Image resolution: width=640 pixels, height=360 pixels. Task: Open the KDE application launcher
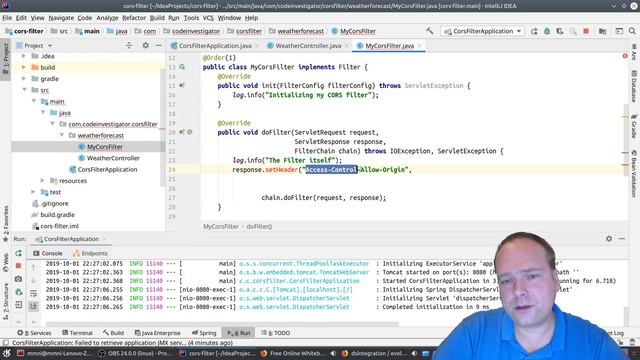[x=7, y=353]
